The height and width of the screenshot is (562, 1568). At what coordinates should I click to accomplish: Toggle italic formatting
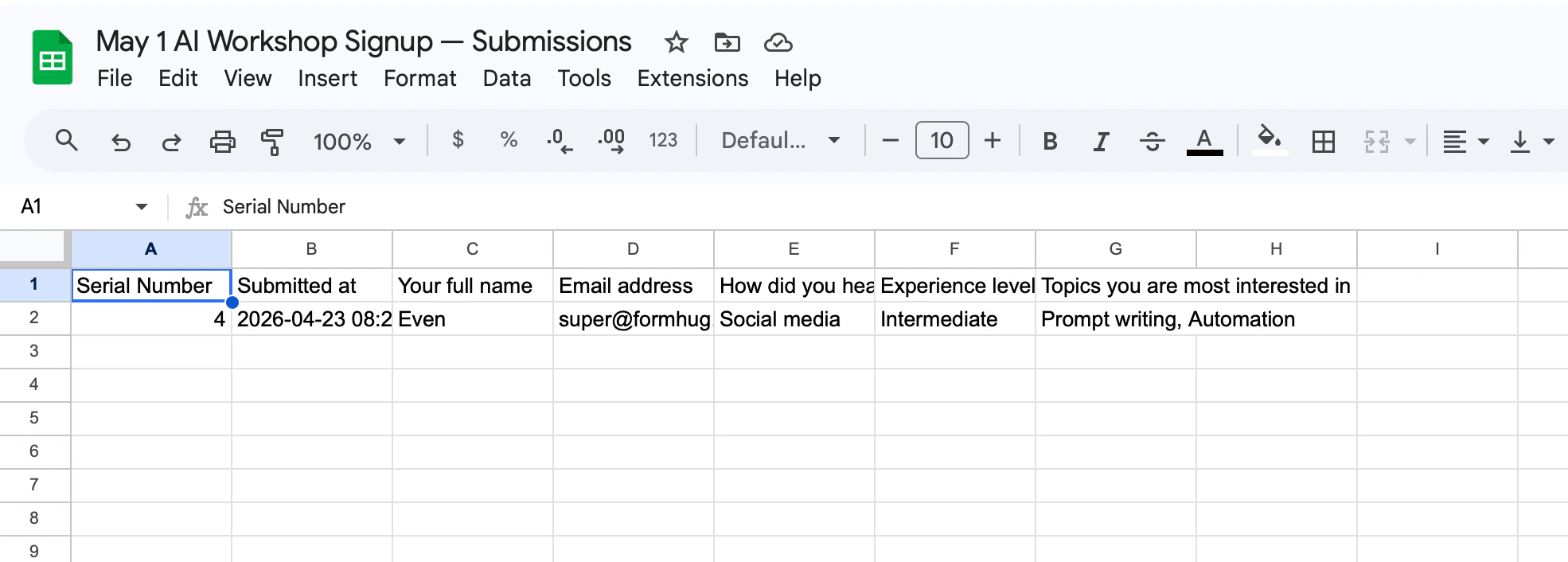[1101, 141]
